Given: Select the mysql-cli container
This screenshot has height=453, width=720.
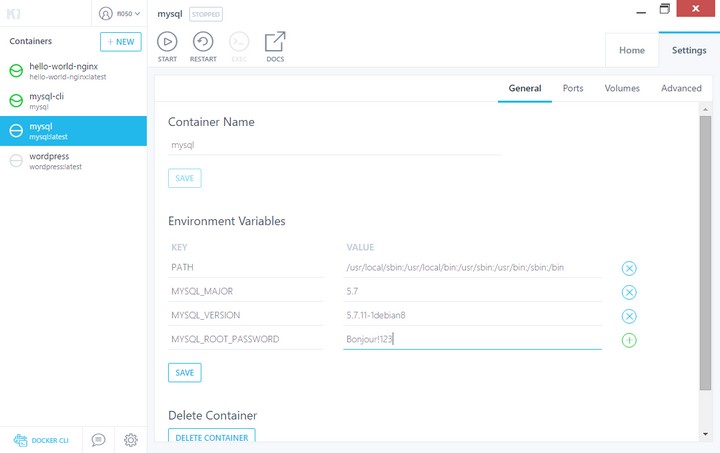Looking at the screenshot, I should [x=73, y=101].
